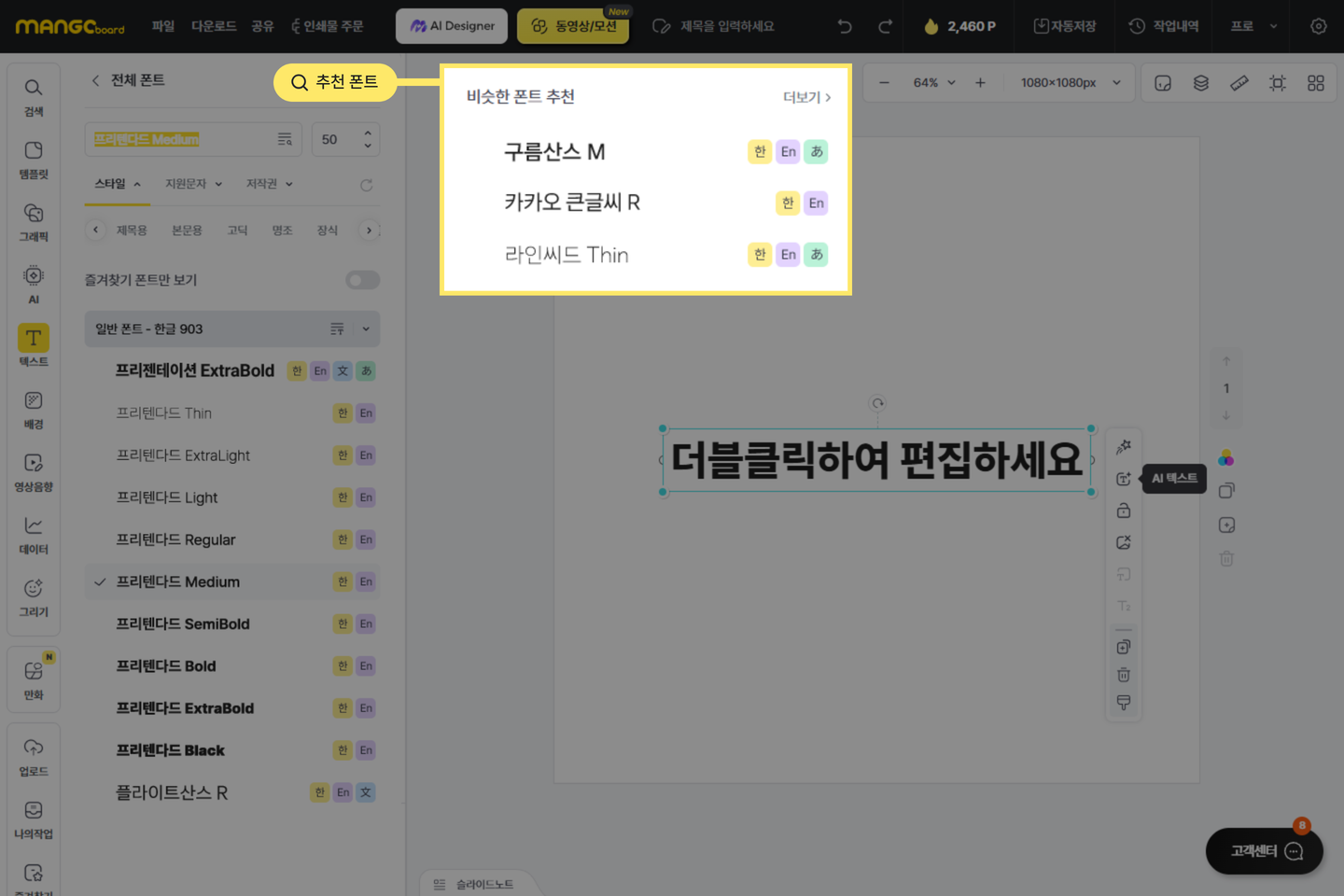Click the ruler icon in top toolbar
1344x896 pixels.
click(x=1239, y=83)
